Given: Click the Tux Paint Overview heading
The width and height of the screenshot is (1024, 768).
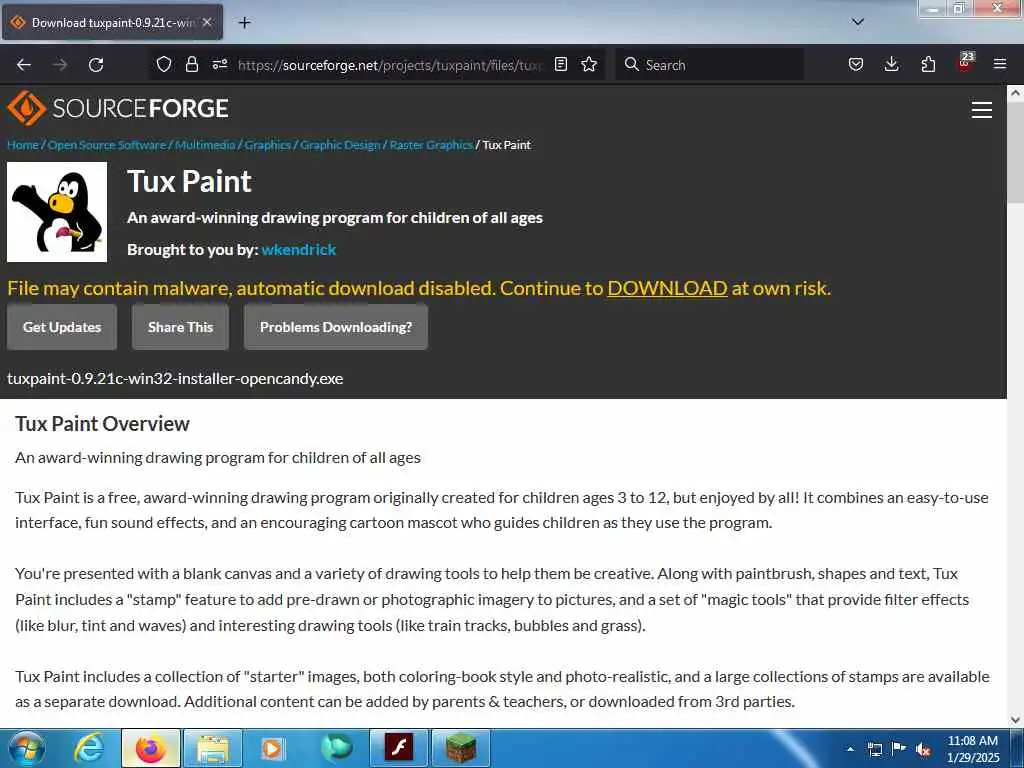Looking at the screenshot, I should (103, 424).
